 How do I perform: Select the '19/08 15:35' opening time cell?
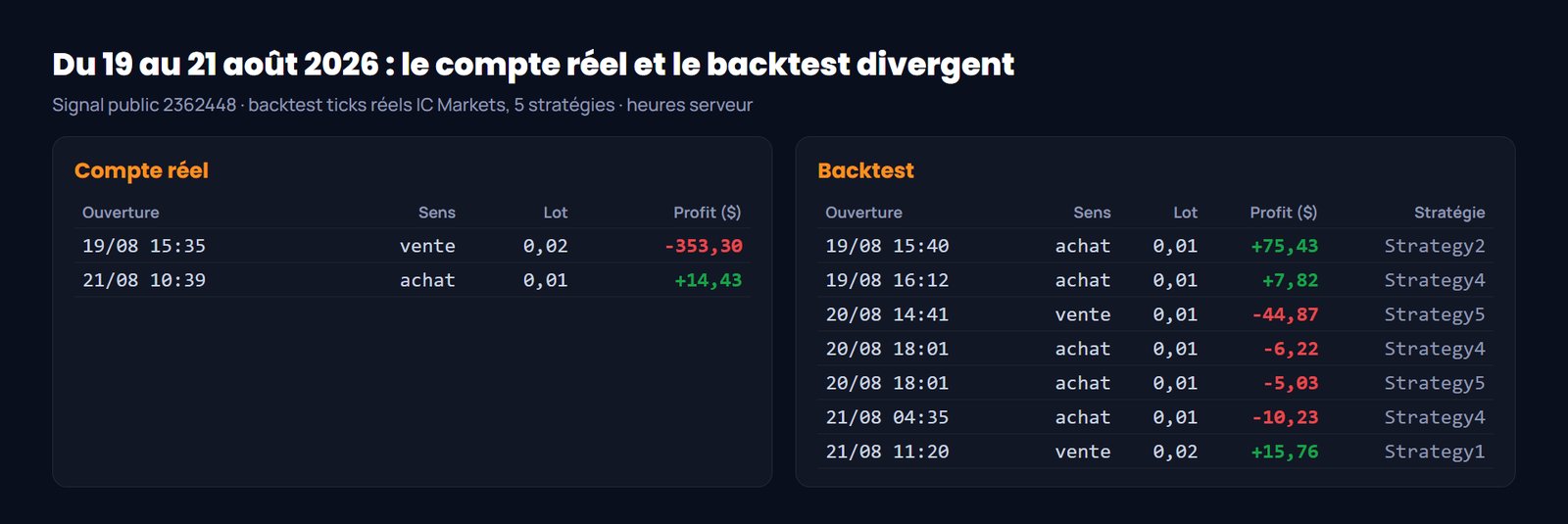pos(144,246)
